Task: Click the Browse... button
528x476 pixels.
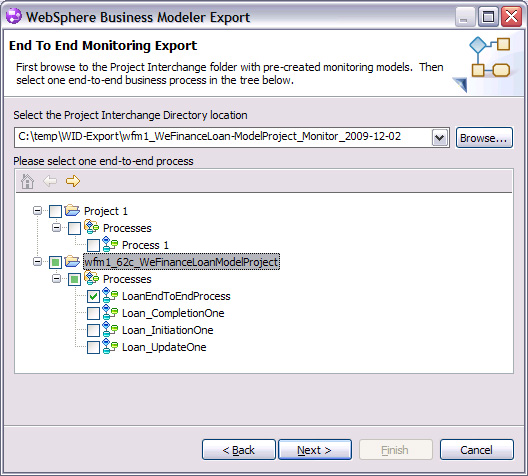Action: (484, 138)
